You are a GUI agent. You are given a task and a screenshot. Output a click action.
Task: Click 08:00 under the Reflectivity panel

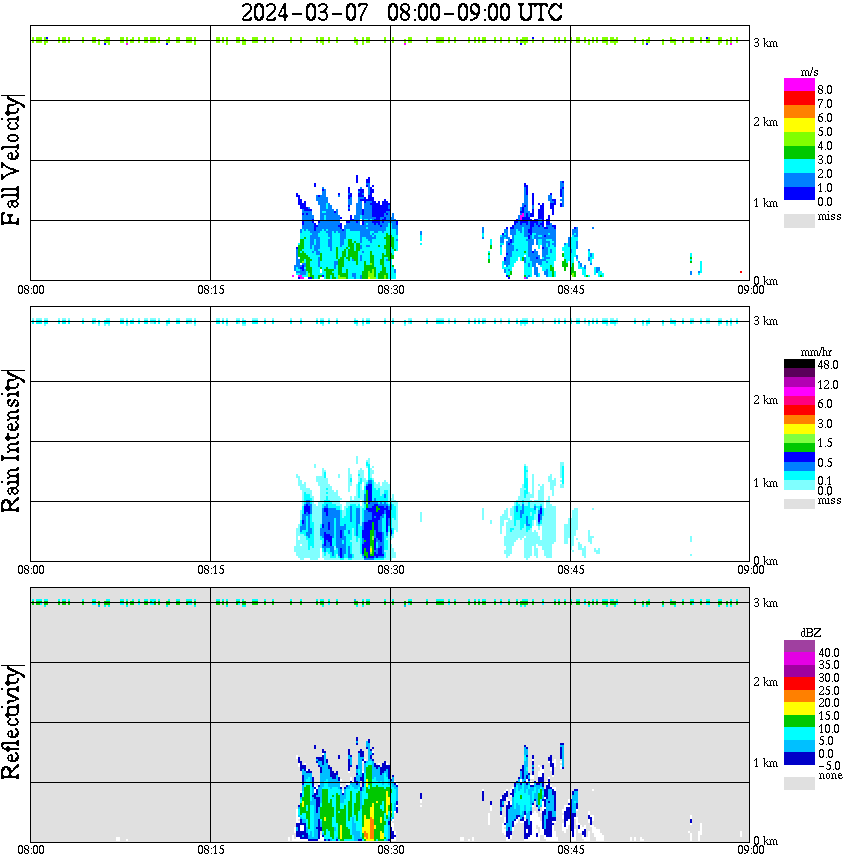point(30,850)
